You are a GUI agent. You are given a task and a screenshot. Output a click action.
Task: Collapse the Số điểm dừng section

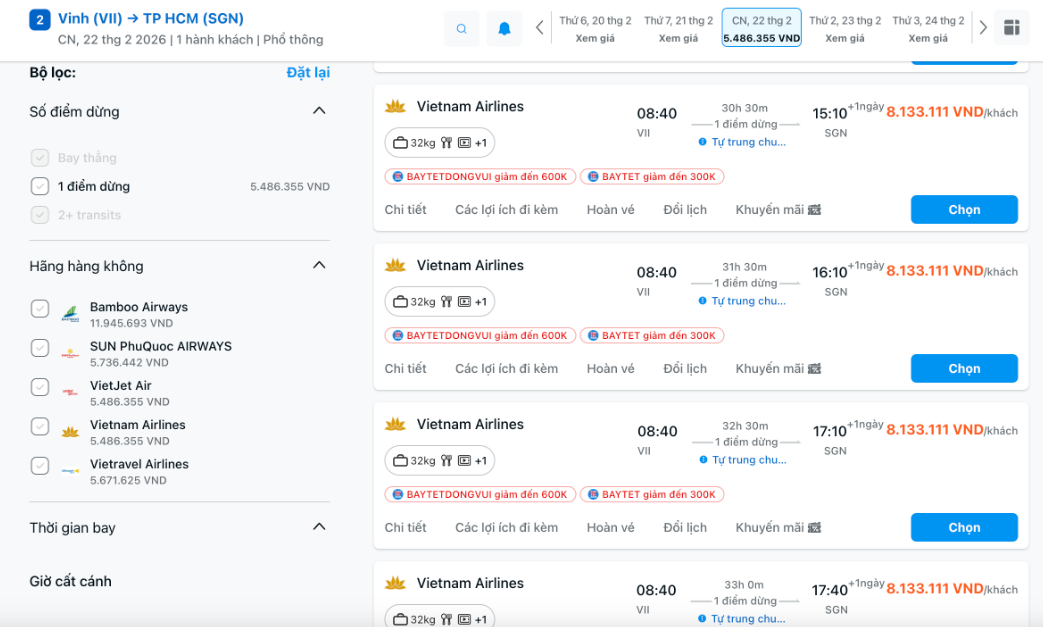pyautogui.click(x=319, y=111)
